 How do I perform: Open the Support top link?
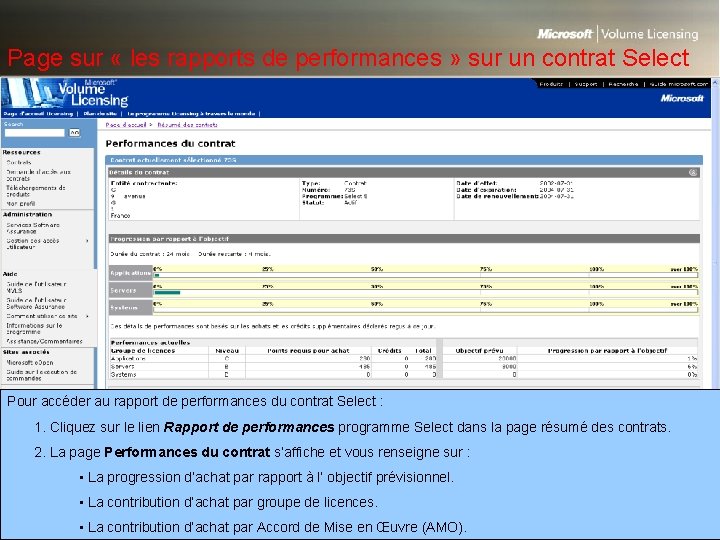pyautogui.click(x=586, y=84)
